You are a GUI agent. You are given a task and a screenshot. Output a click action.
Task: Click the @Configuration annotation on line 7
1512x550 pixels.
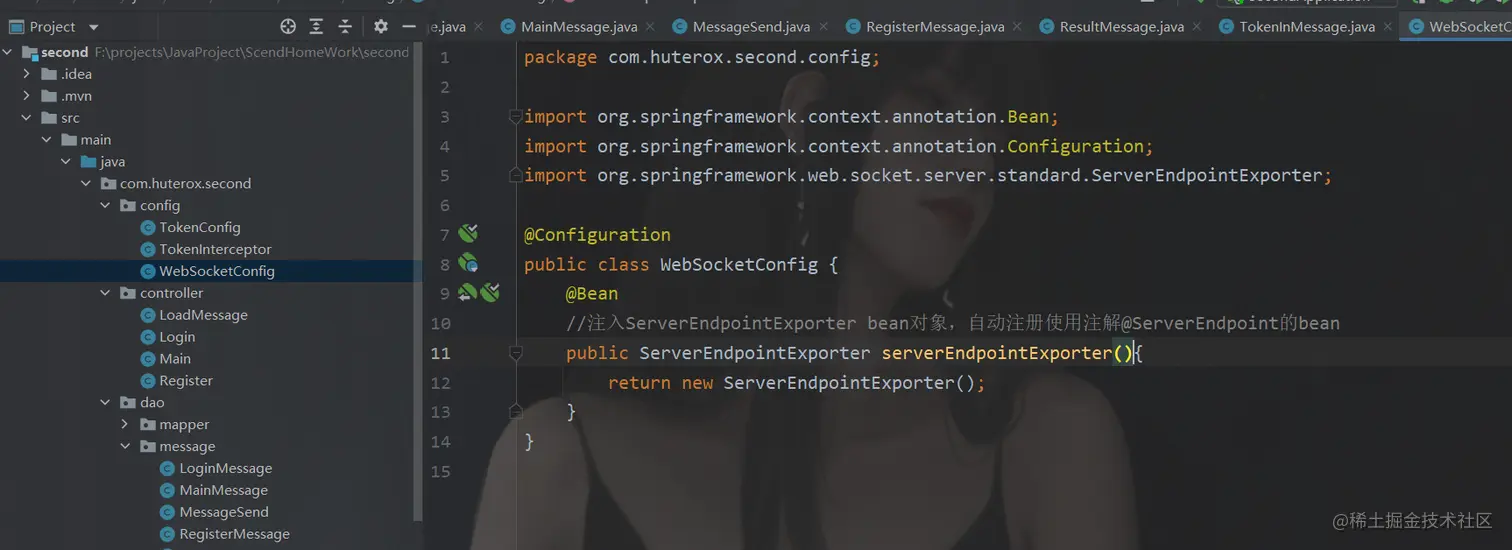click(x=597, y=235)
